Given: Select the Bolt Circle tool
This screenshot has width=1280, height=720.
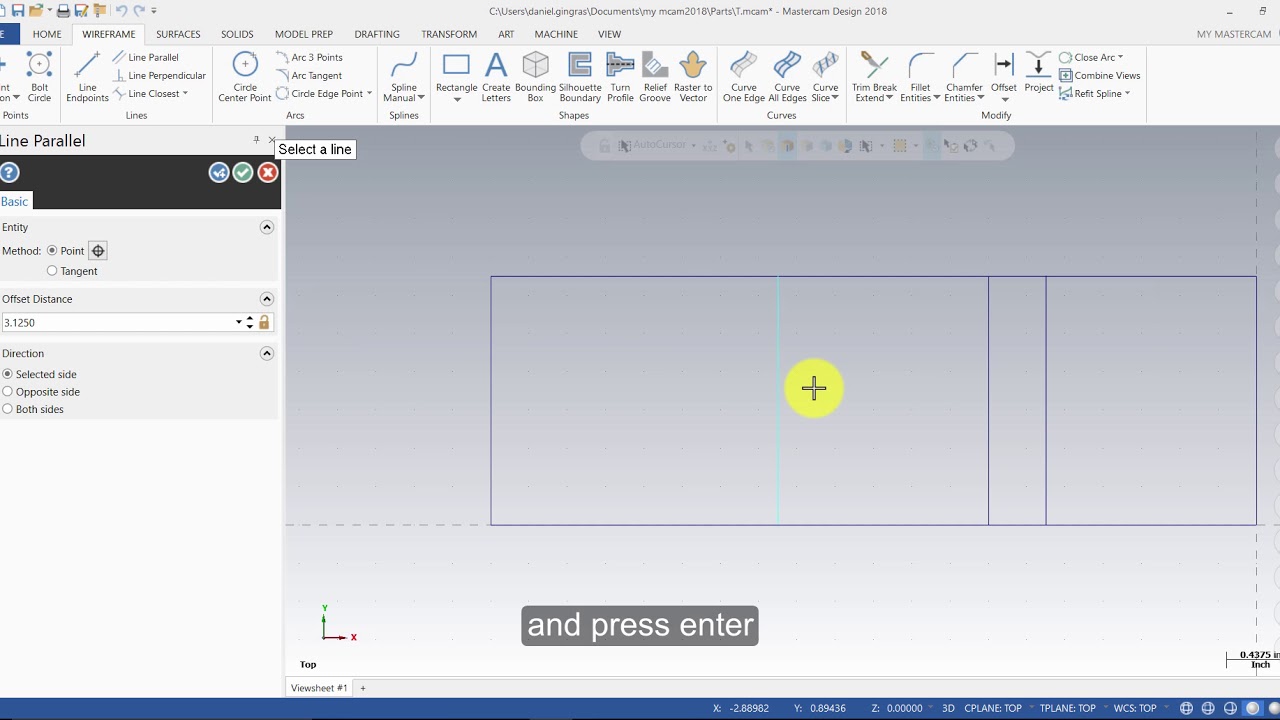Looking at the screenshot, I should (x=39, y=78).
